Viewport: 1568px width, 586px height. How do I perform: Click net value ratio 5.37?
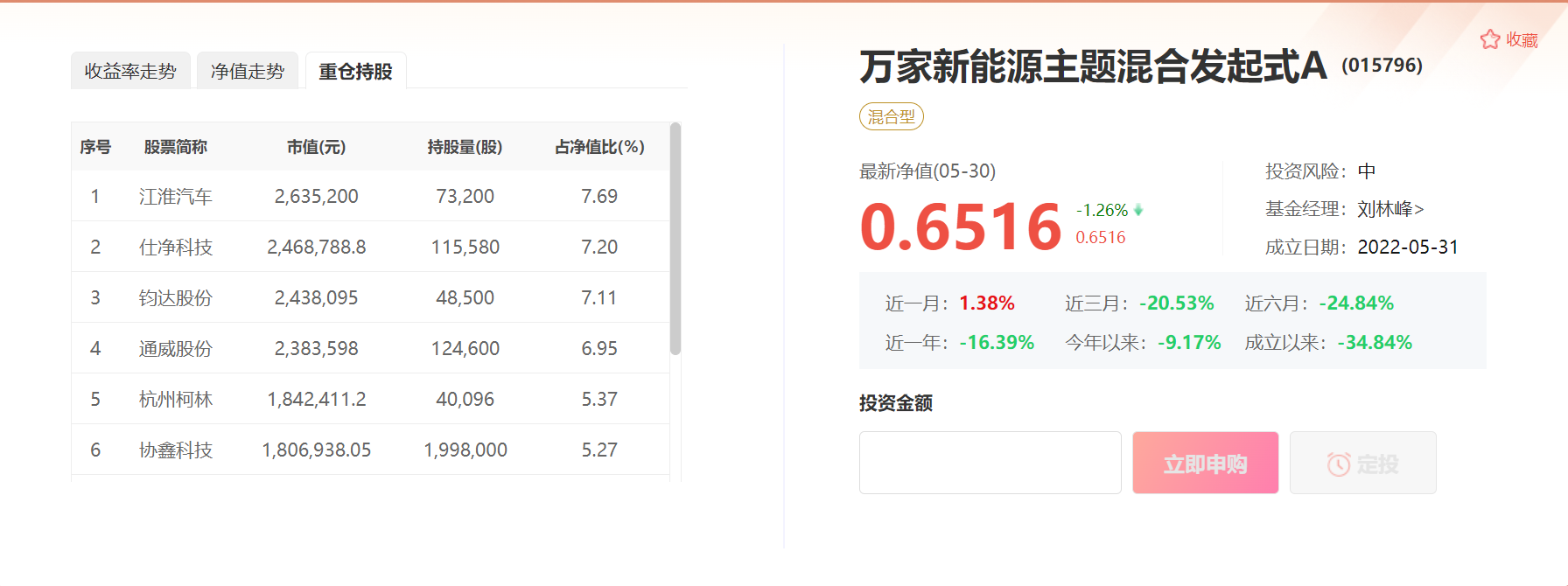click(599, 400)
